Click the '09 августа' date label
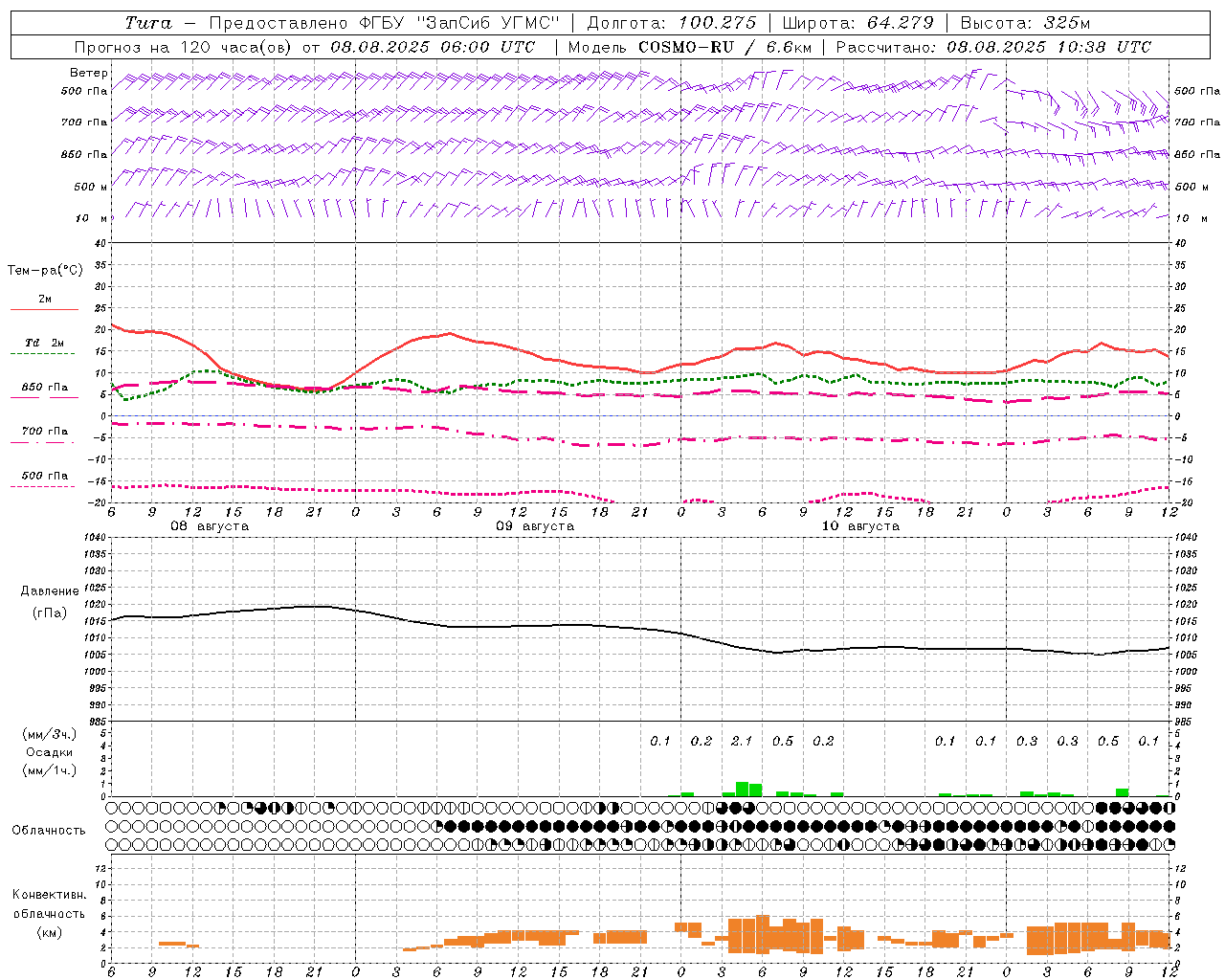This screenshot has width=1225, height=980. tap(535, 526)
